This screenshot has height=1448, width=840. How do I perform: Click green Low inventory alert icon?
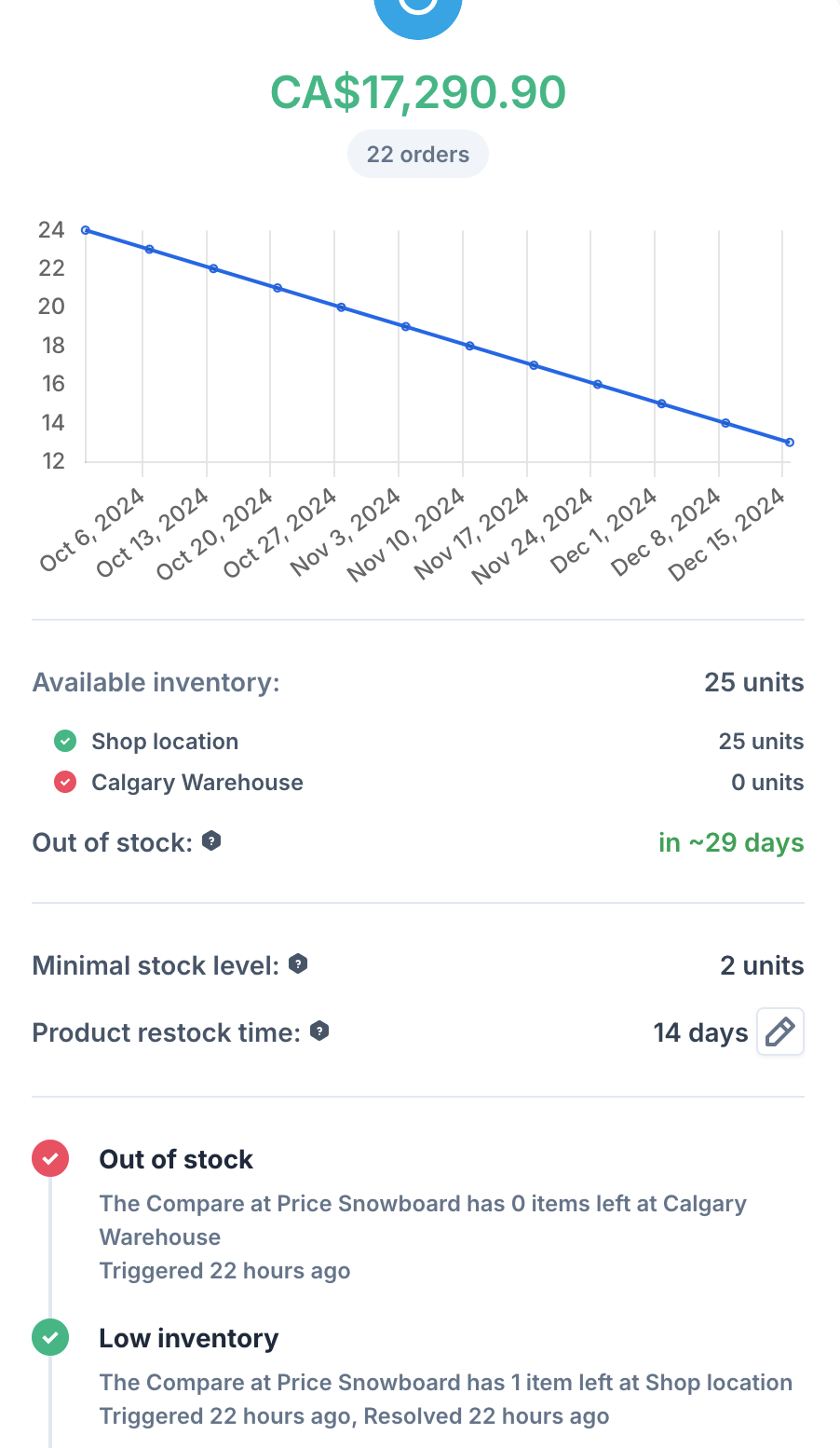coord(50,1337)
